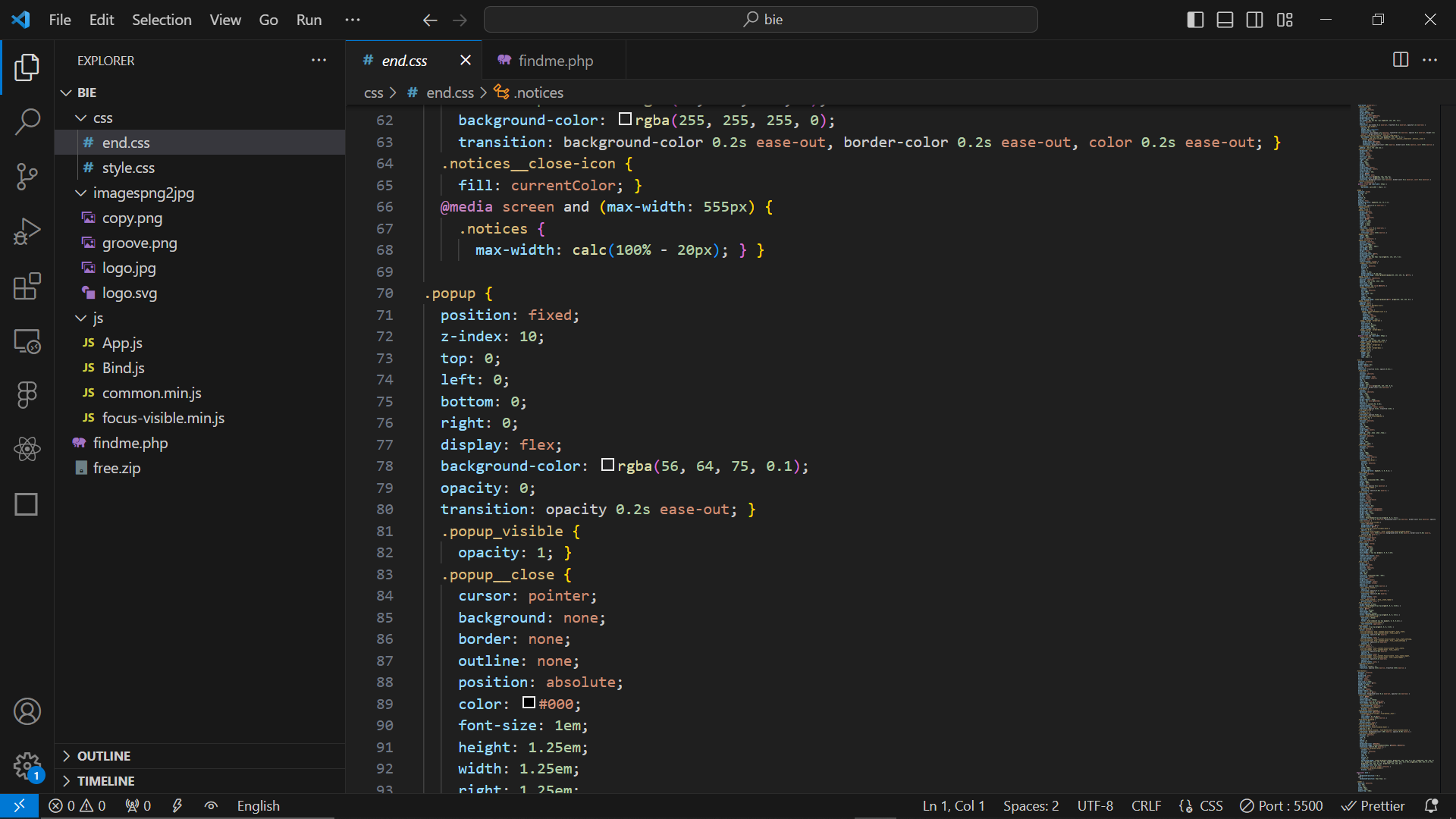Viewport: 1456px width, 819px height.
Task: Toggle the primary side bar visibility
Action: click(1195, 20)
